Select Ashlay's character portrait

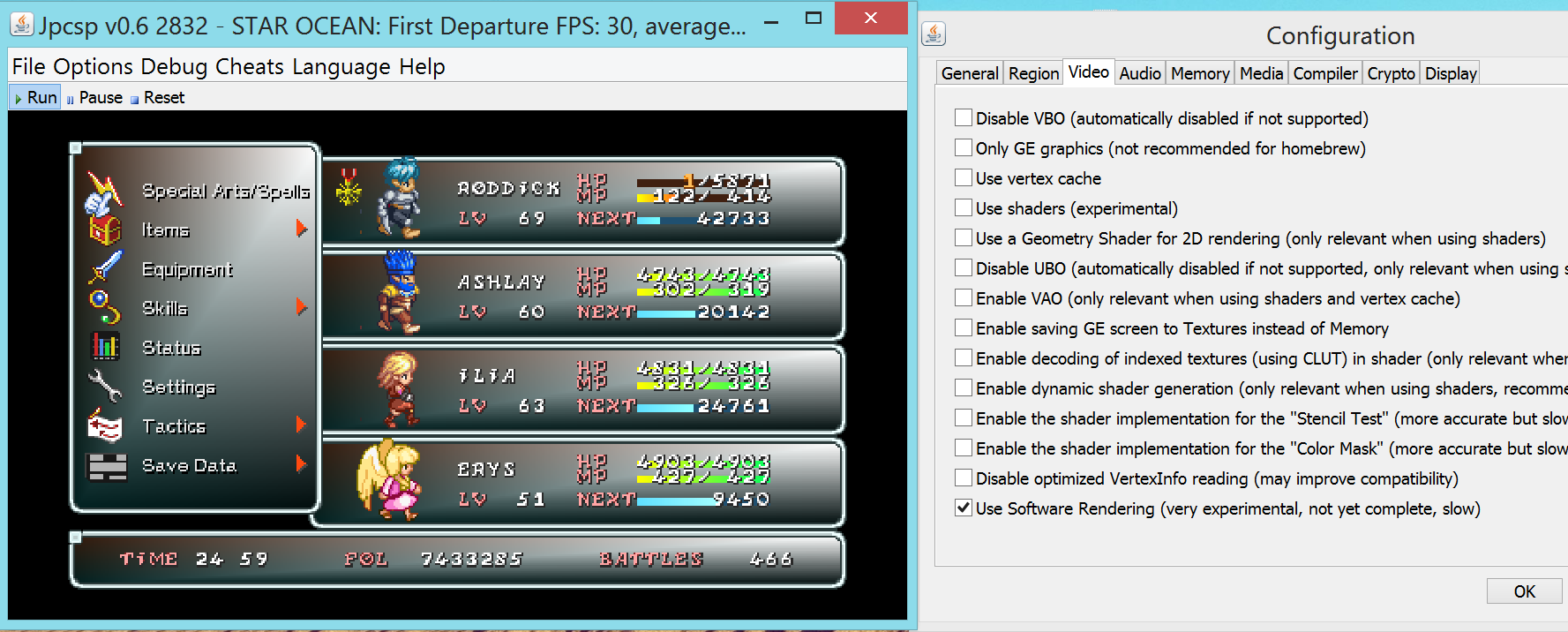tap(399, 292)
